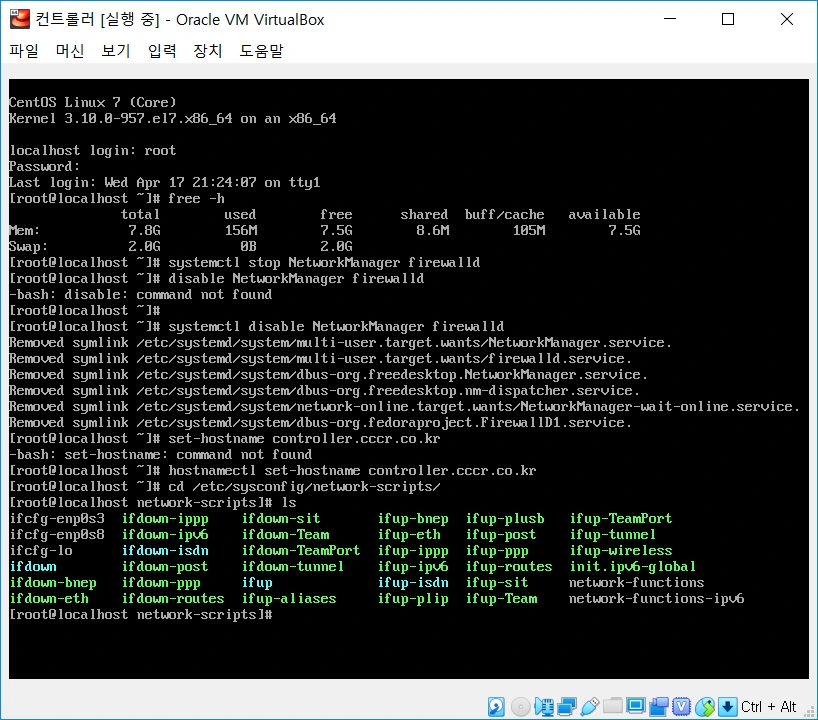Screen dimensions: 818x720
Task: Open the 머신 menu
Action: pyautogui.click(x=70, y=51)
